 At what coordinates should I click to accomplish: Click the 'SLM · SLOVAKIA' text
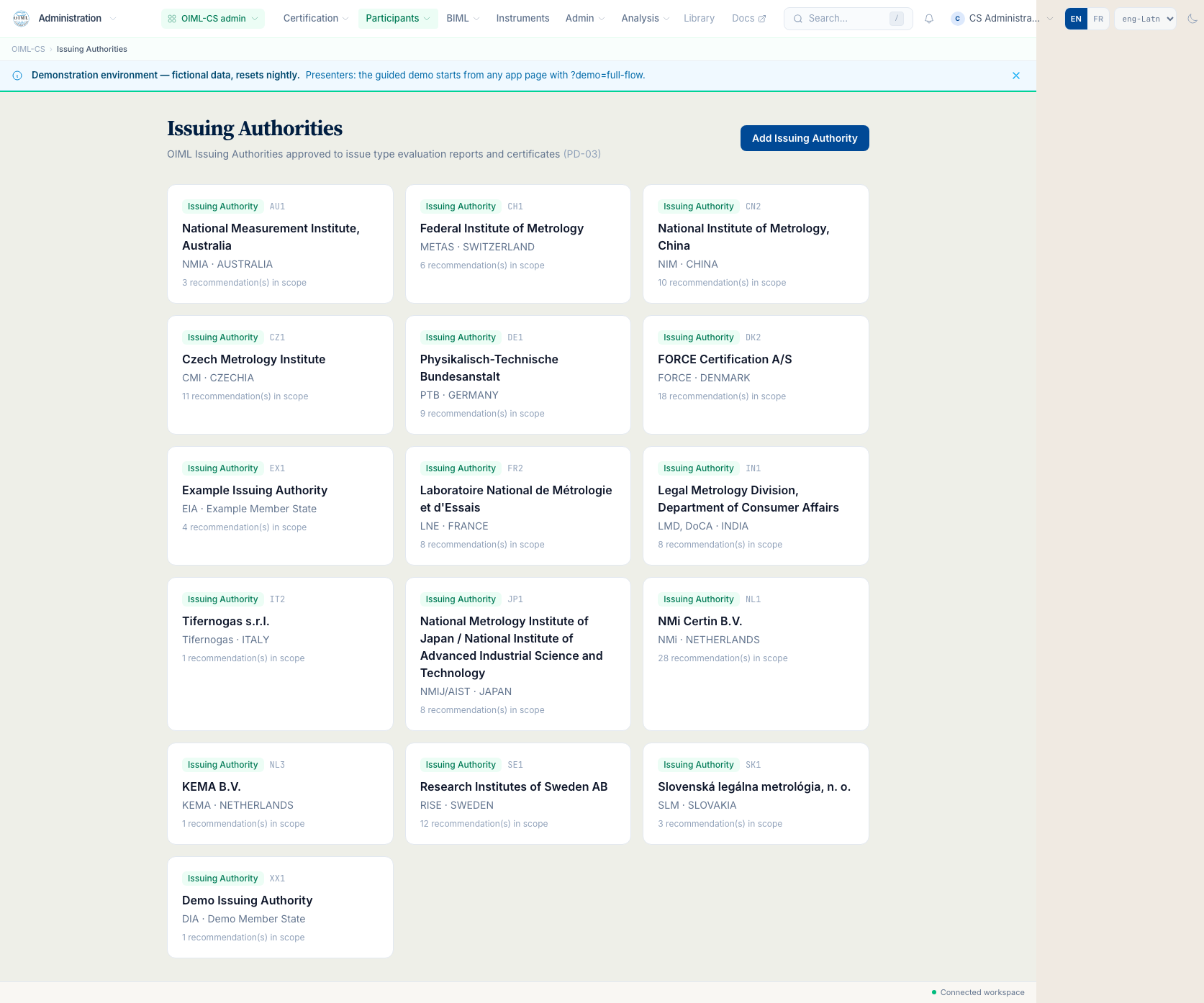(697, 805)
